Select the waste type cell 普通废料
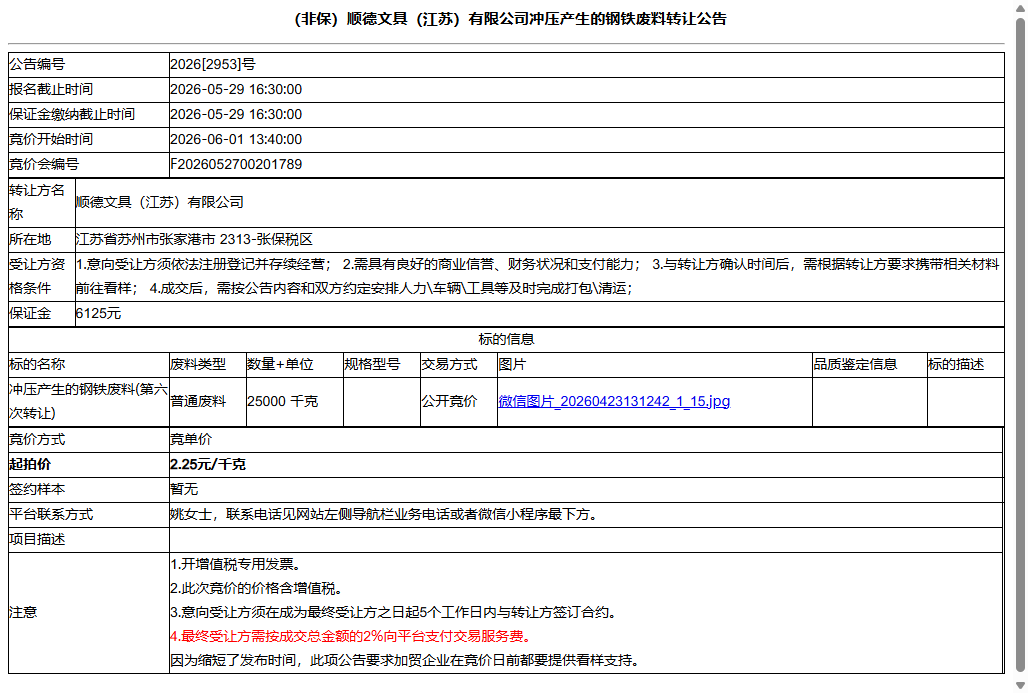This screenshot has height=693, width=1028. (x=198, y=401)
